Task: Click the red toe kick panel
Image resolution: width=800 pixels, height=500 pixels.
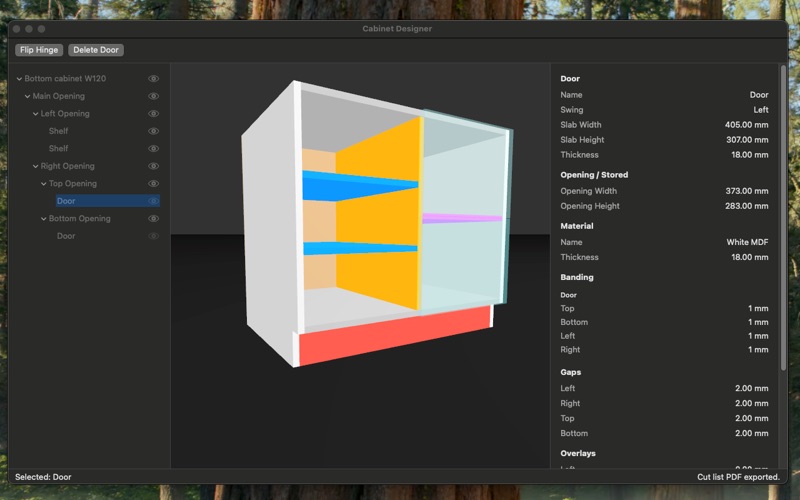Action: [394, 334]
